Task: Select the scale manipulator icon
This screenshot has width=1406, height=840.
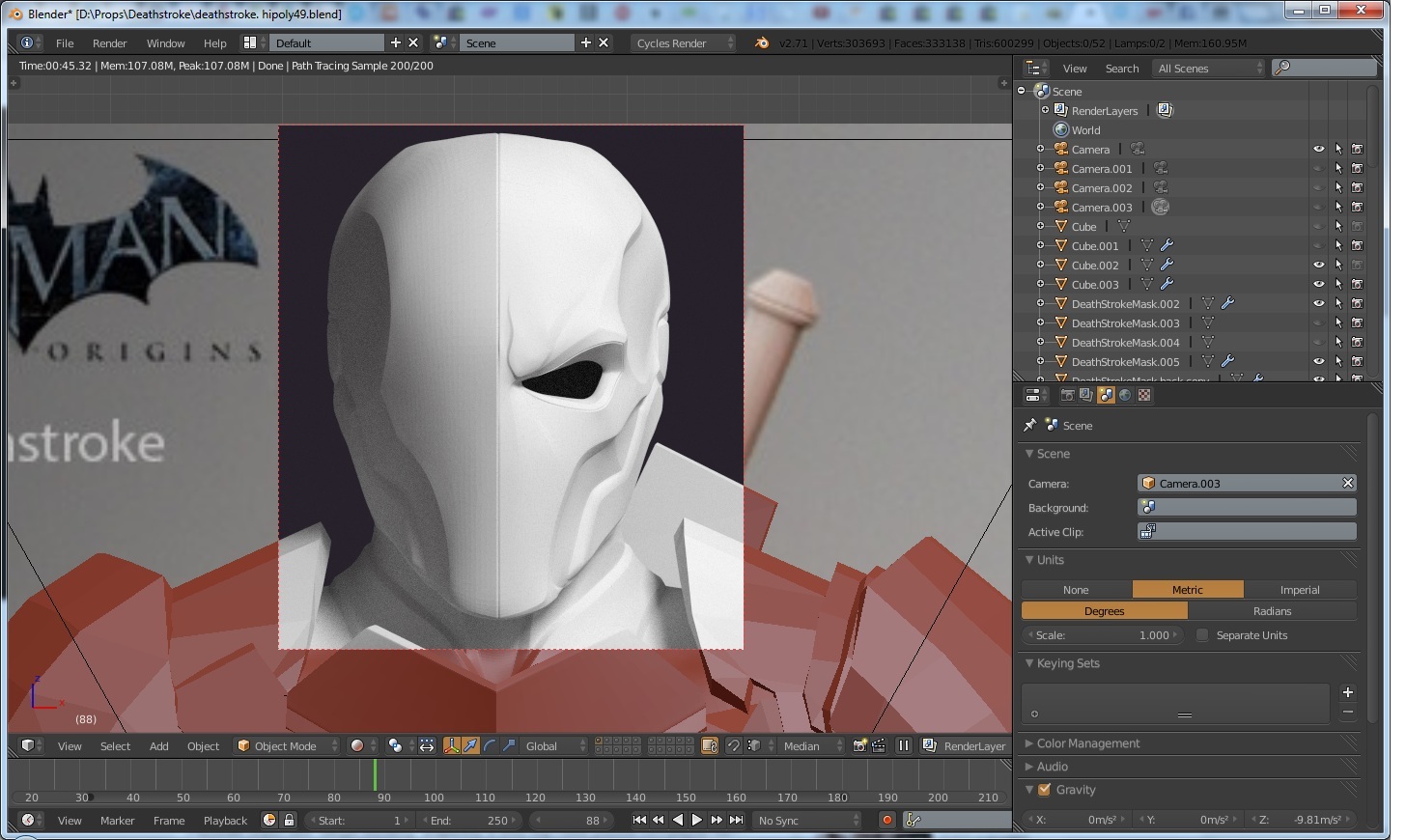Action: coord(509,745)
